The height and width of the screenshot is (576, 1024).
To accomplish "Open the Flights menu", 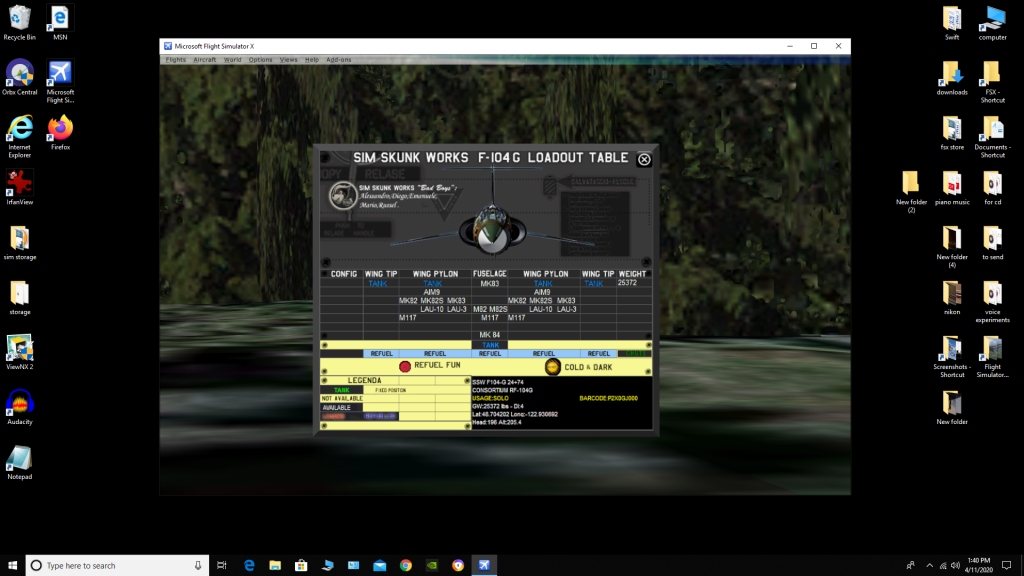I will coord(176,59).
